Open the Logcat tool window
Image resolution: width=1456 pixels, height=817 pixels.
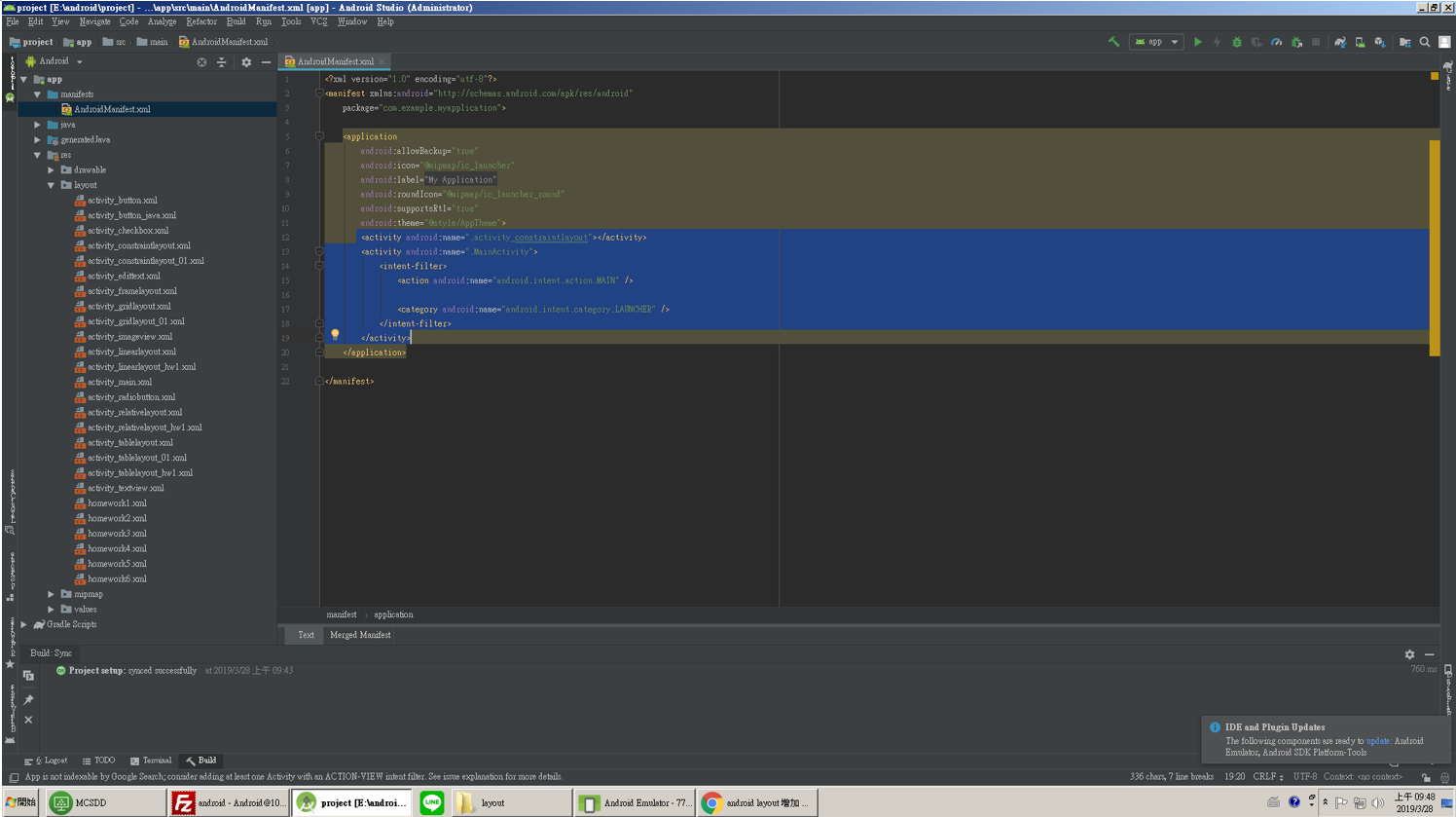46,761
